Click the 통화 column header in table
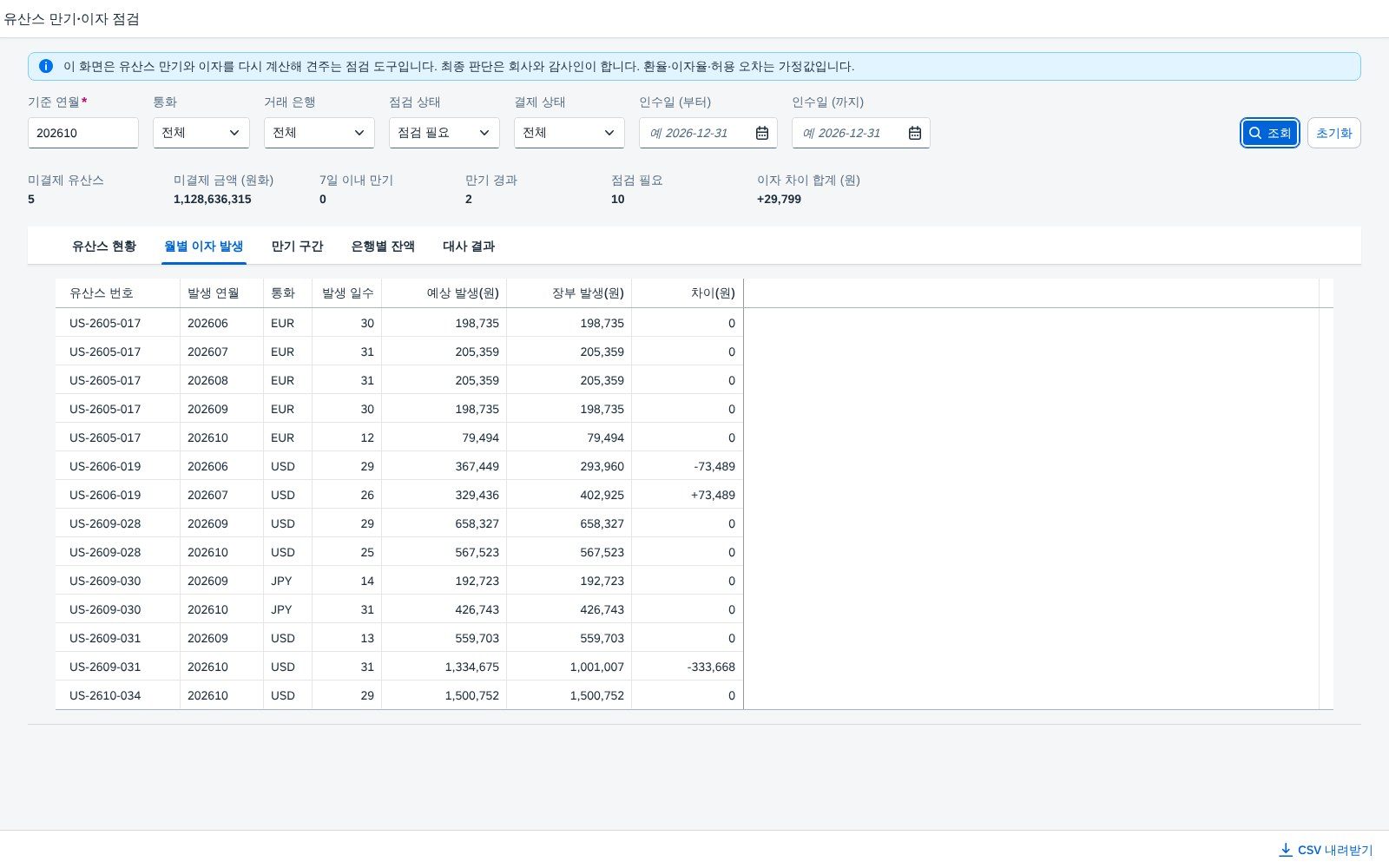The width and height of the screenshot is (1389, 868). coord(288,293)
